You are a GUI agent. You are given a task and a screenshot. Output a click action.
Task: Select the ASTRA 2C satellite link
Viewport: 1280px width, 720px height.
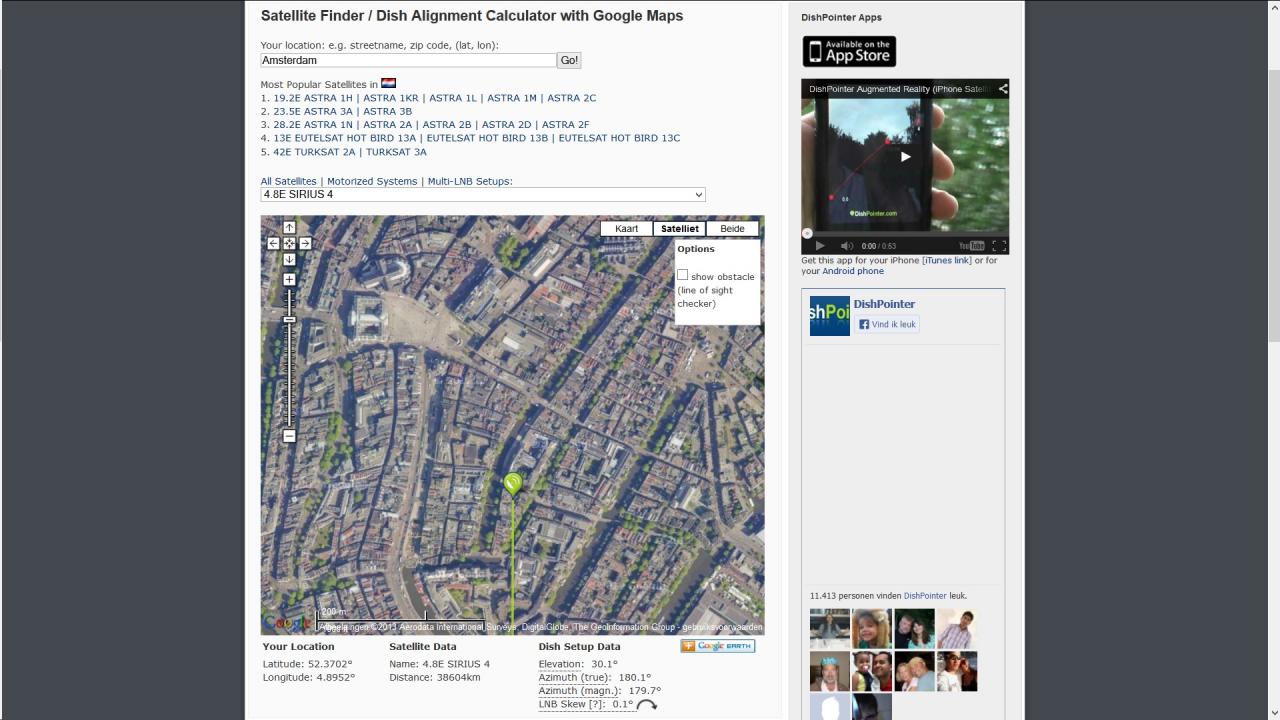coord(571,98)
